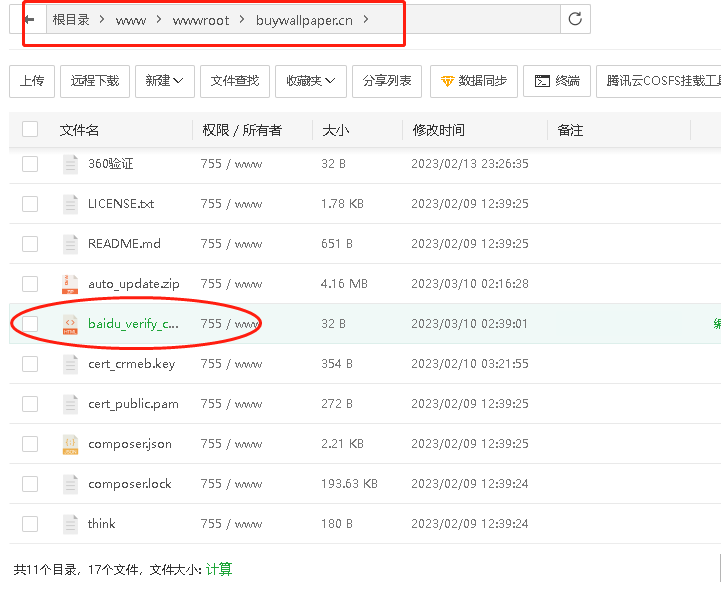This screenshot has width=721, height=604.
Task: Click the 权限 / 所有者 column header
Action: click(242, 130)
